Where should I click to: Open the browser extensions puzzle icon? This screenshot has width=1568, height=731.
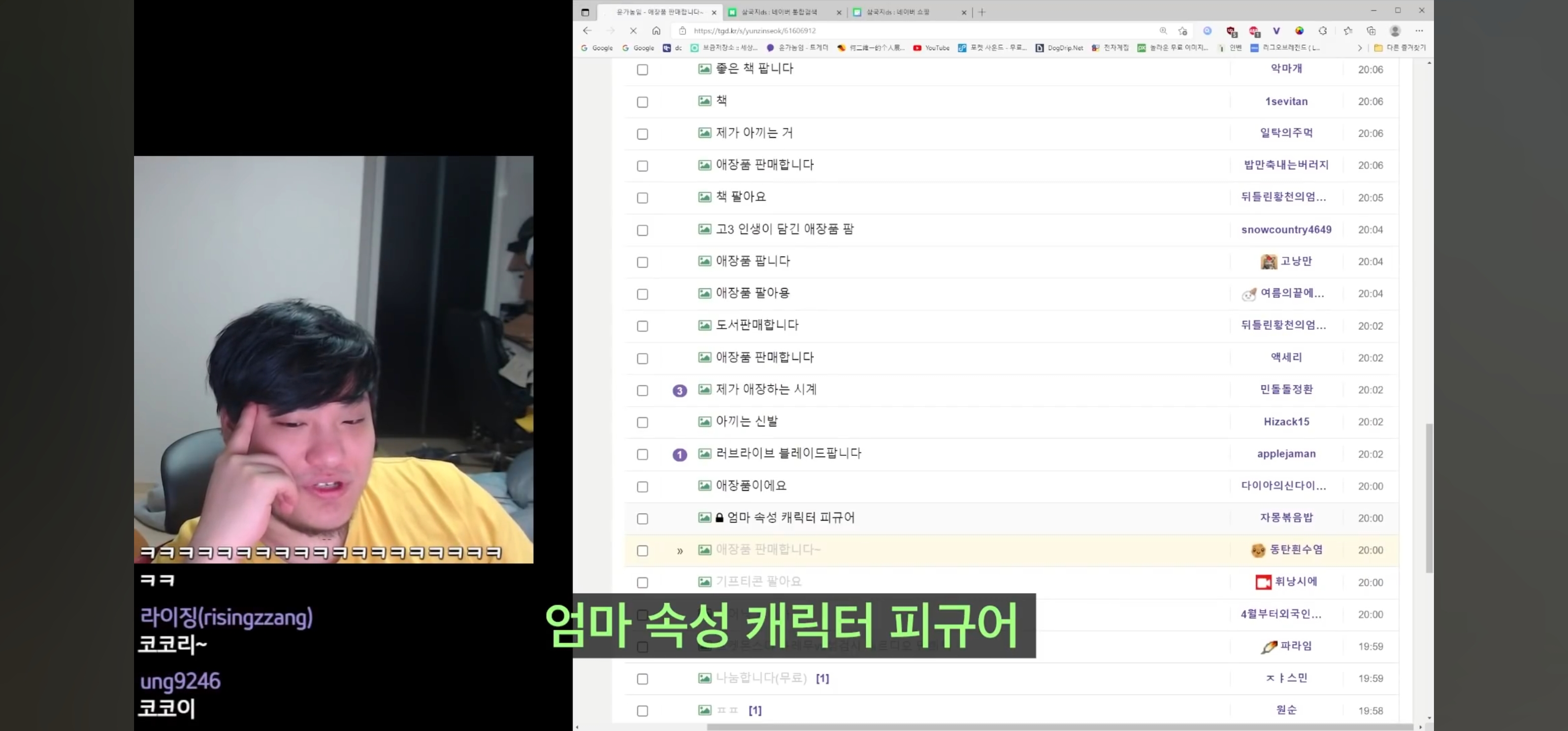coord(1323,30)
